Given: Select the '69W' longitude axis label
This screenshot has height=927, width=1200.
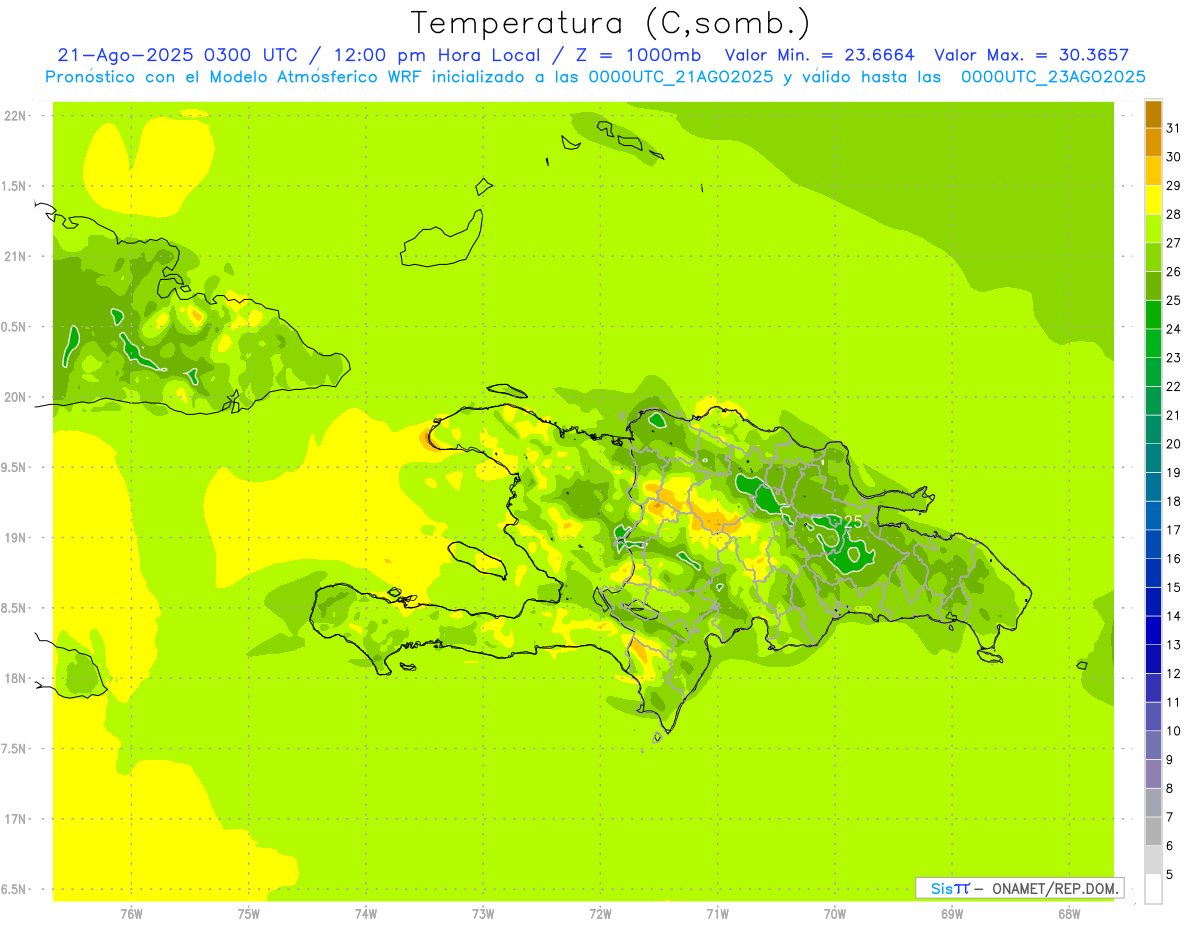Looking at the screenshot, I should (x=952, y=913).
